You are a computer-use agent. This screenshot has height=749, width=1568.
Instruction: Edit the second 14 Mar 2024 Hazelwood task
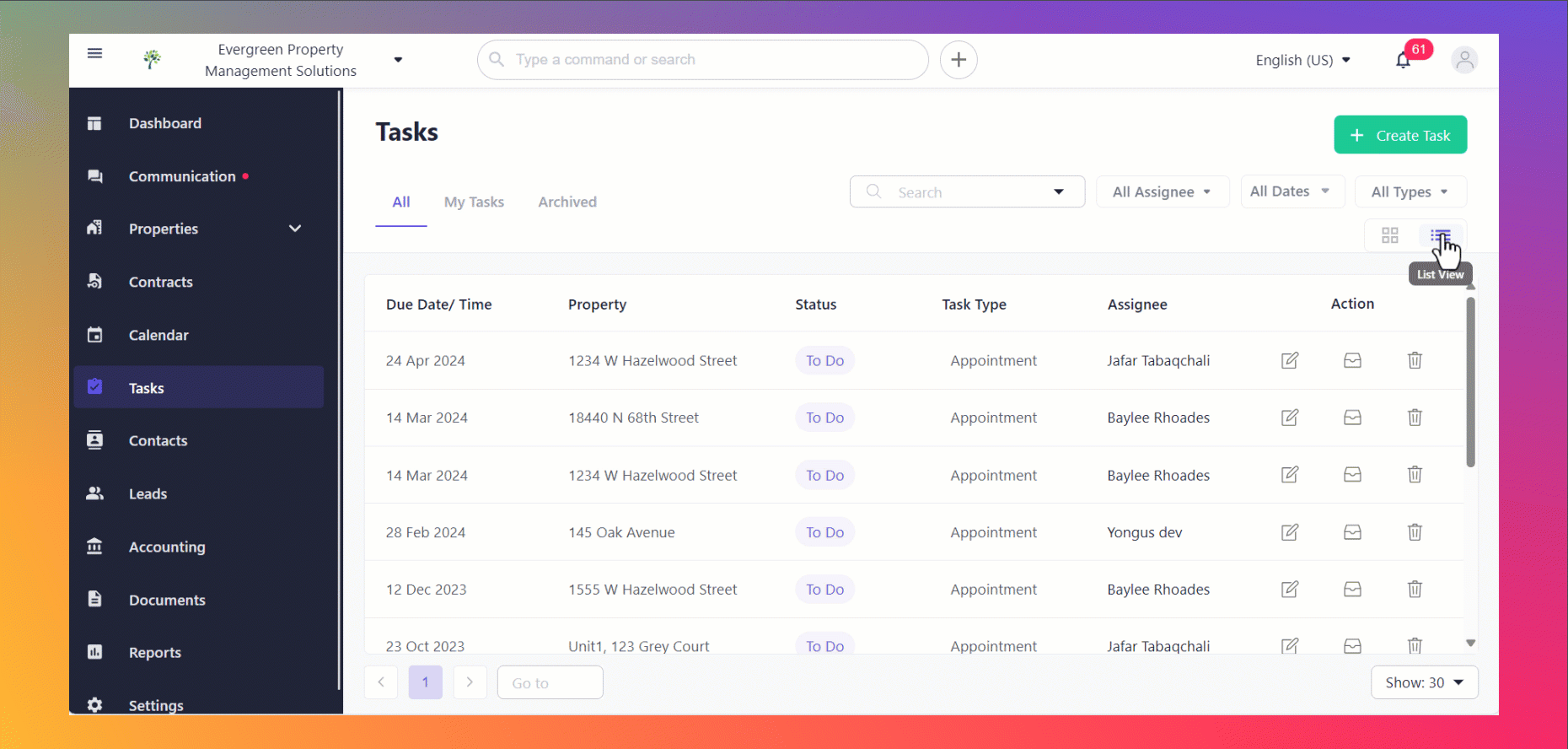pyautogui.click(x=1290, y=475)
